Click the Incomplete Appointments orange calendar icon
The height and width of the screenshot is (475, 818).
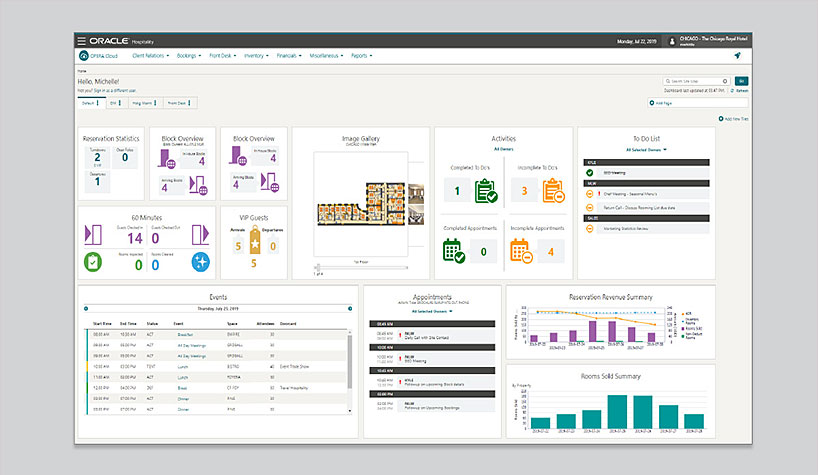coord(521,251)
